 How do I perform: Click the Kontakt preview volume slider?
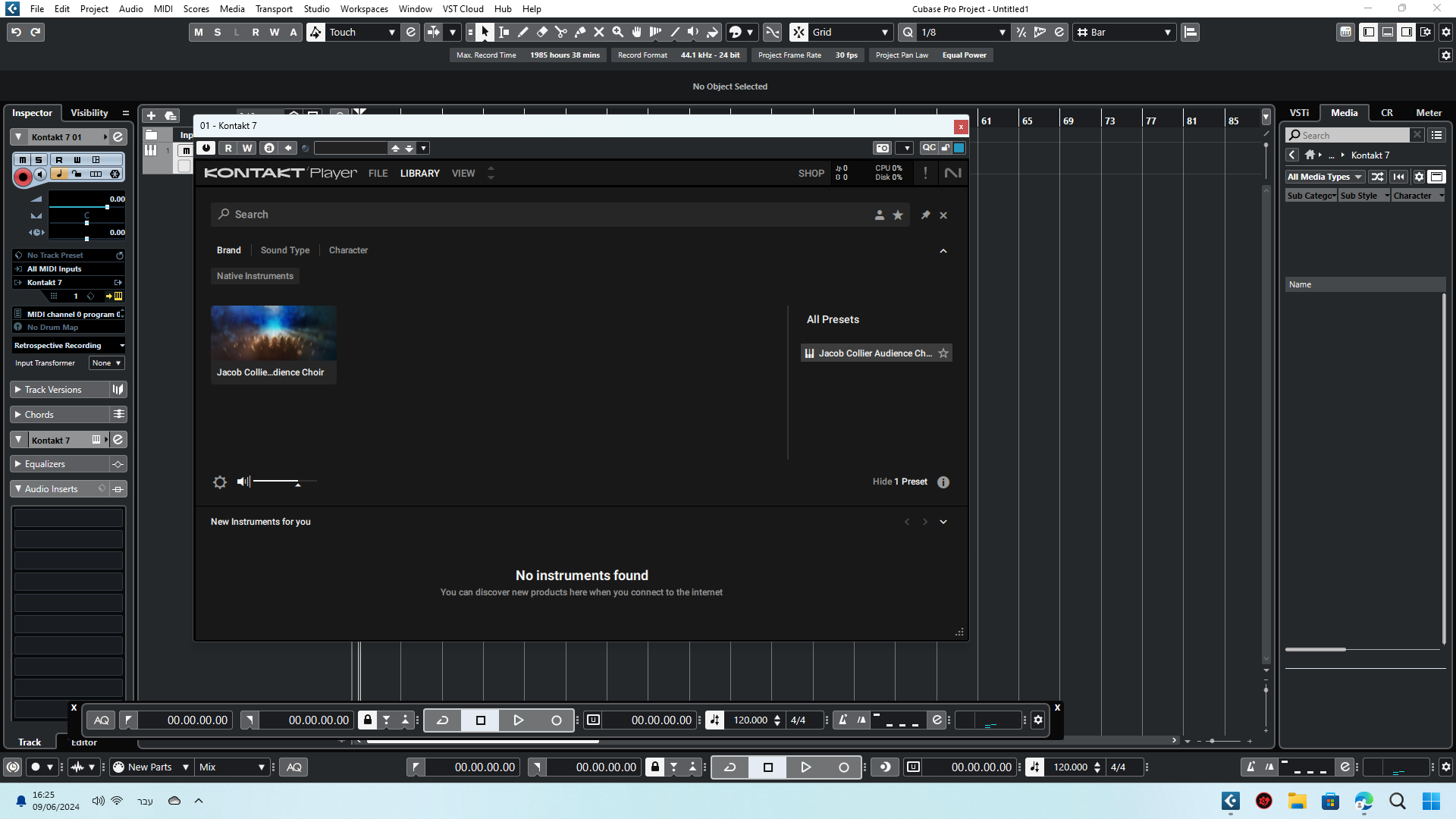pos(284,482)
